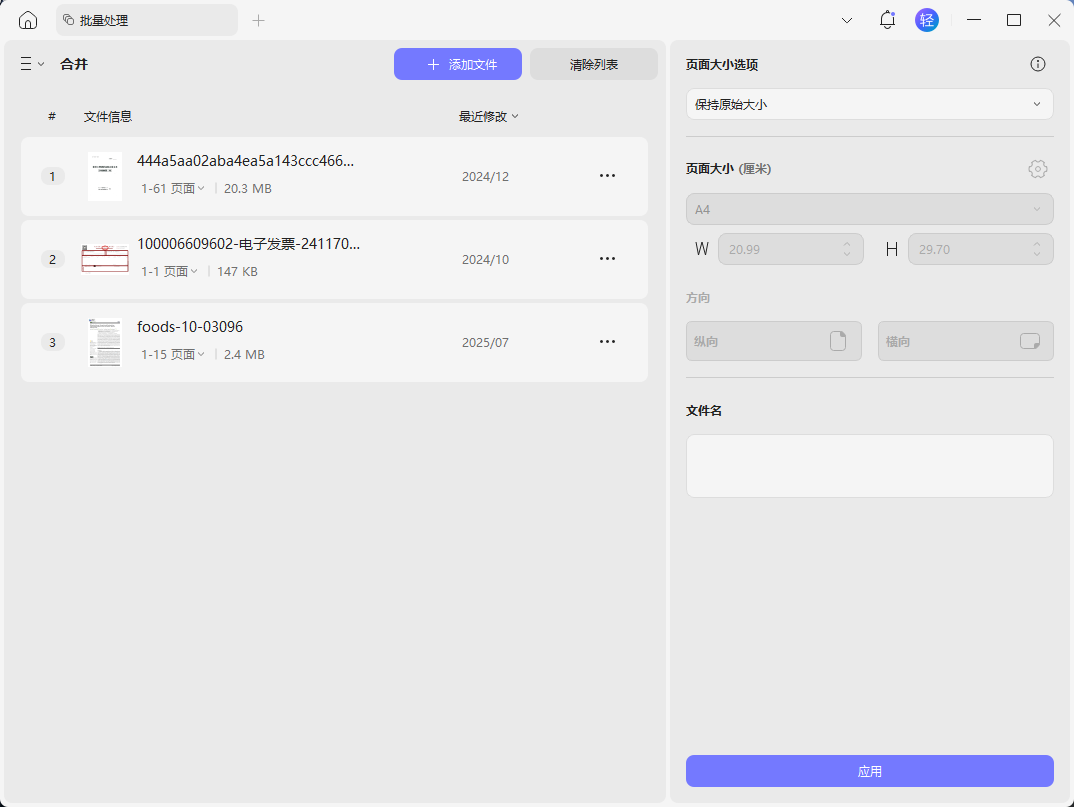Sort by 最近修改 column
Screen dimensions: 1074x807
click(488, 116)
